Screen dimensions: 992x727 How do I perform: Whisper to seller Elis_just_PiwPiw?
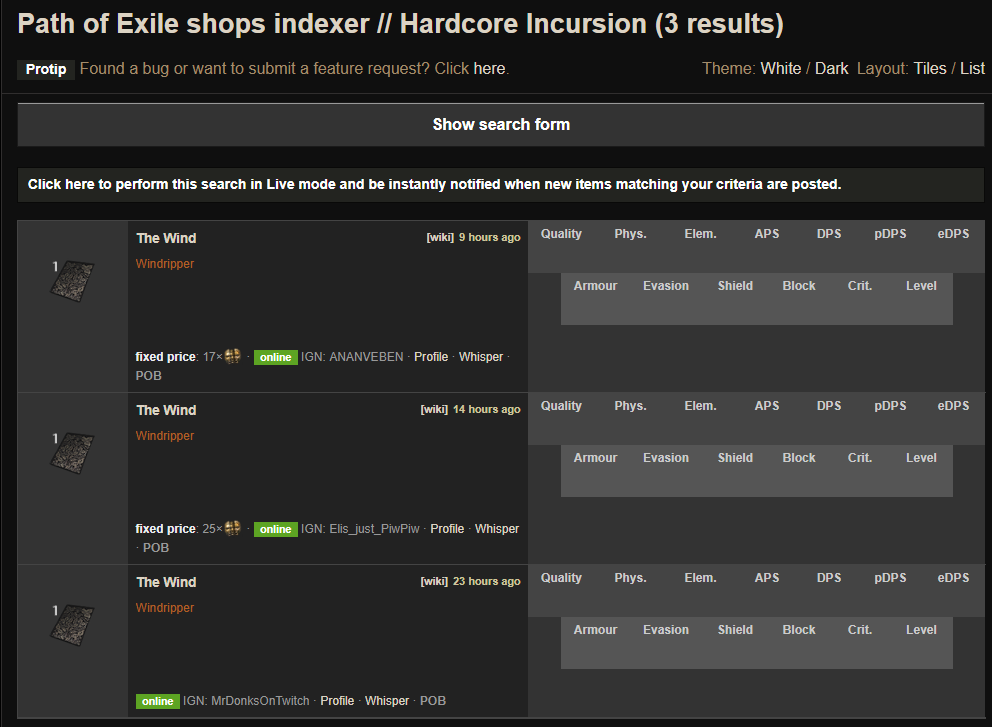tap(497, 529)
